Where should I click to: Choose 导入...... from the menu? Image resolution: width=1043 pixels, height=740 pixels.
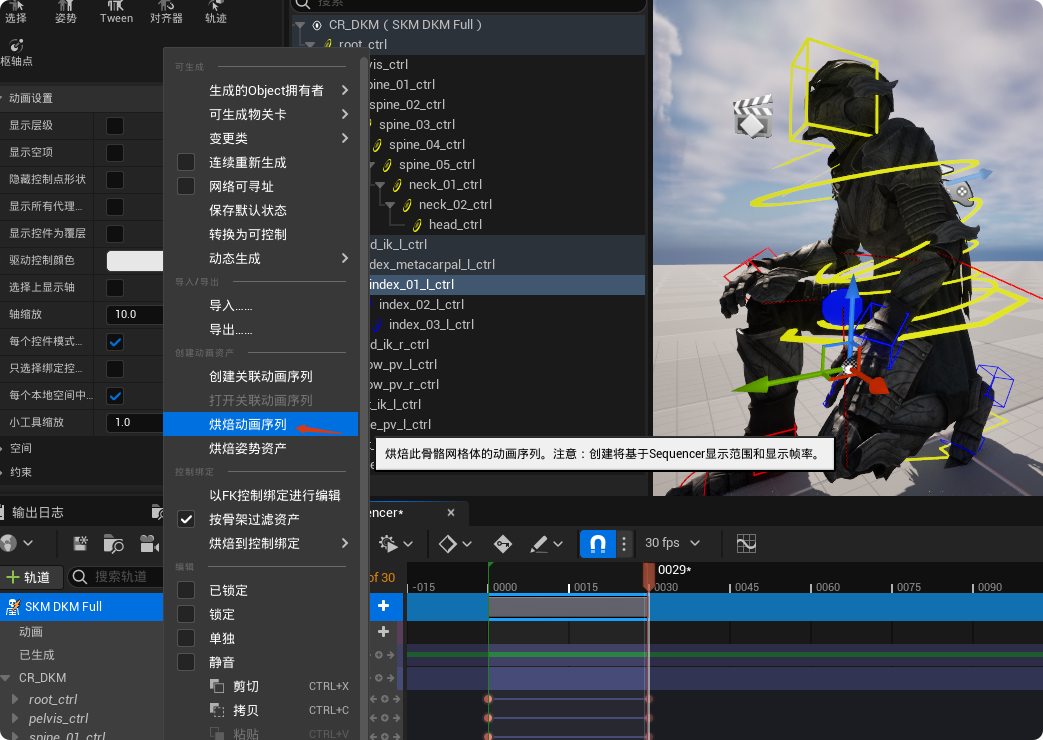tap(261, 306)
